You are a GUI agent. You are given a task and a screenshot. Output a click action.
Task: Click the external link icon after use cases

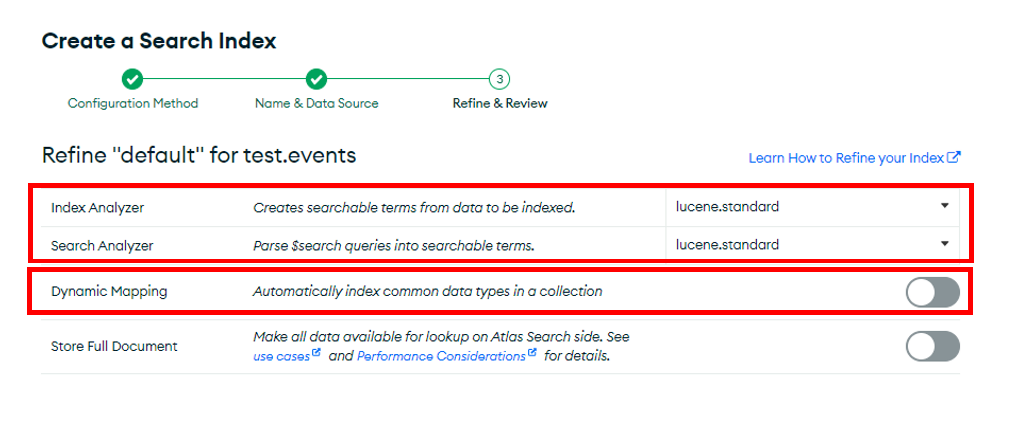(x=316, y=354)
